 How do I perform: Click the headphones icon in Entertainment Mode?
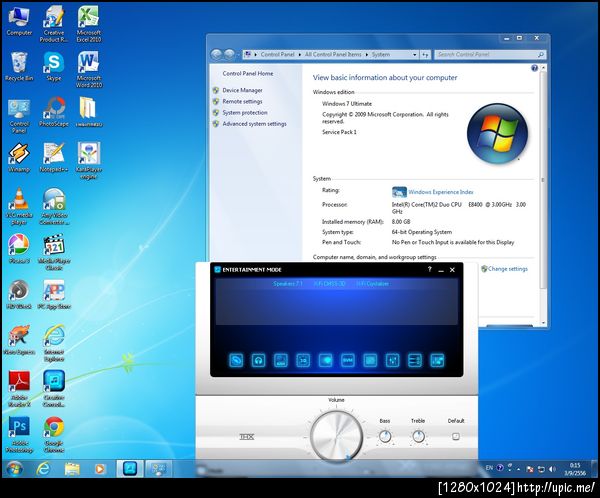258,360
